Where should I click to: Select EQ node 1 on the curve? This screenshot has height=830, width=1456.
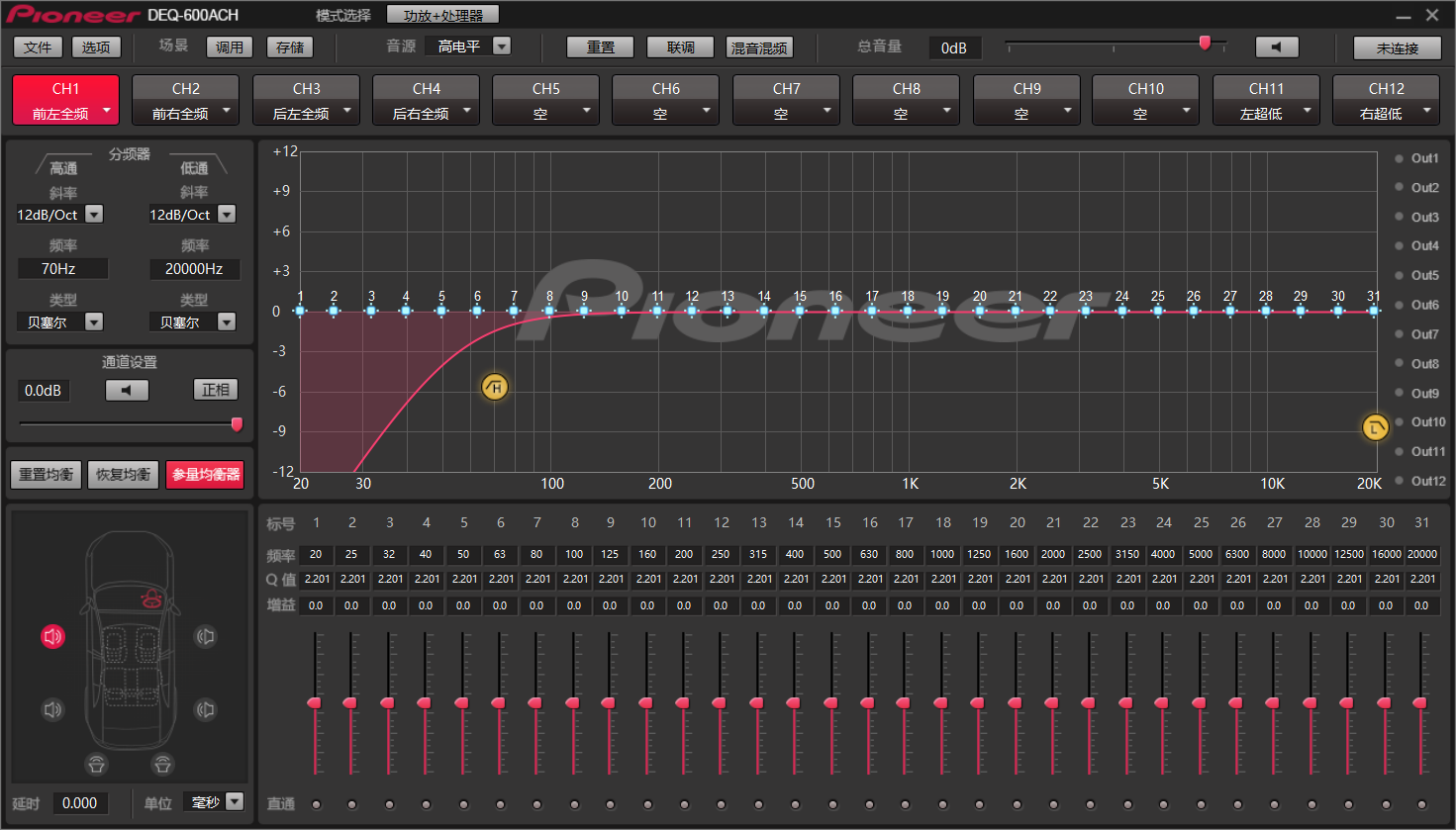tap(301, 311)
